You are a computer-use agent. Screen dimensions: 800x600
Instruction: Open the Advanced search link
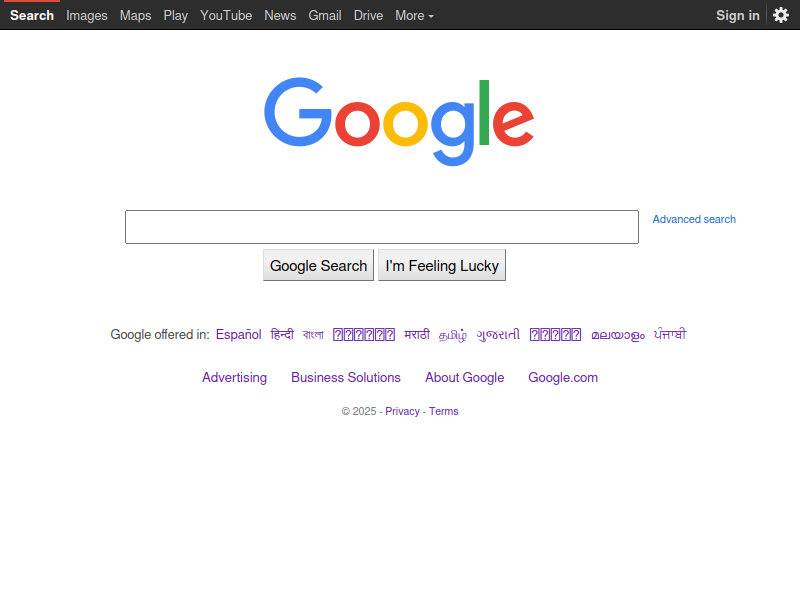point(694,219)
